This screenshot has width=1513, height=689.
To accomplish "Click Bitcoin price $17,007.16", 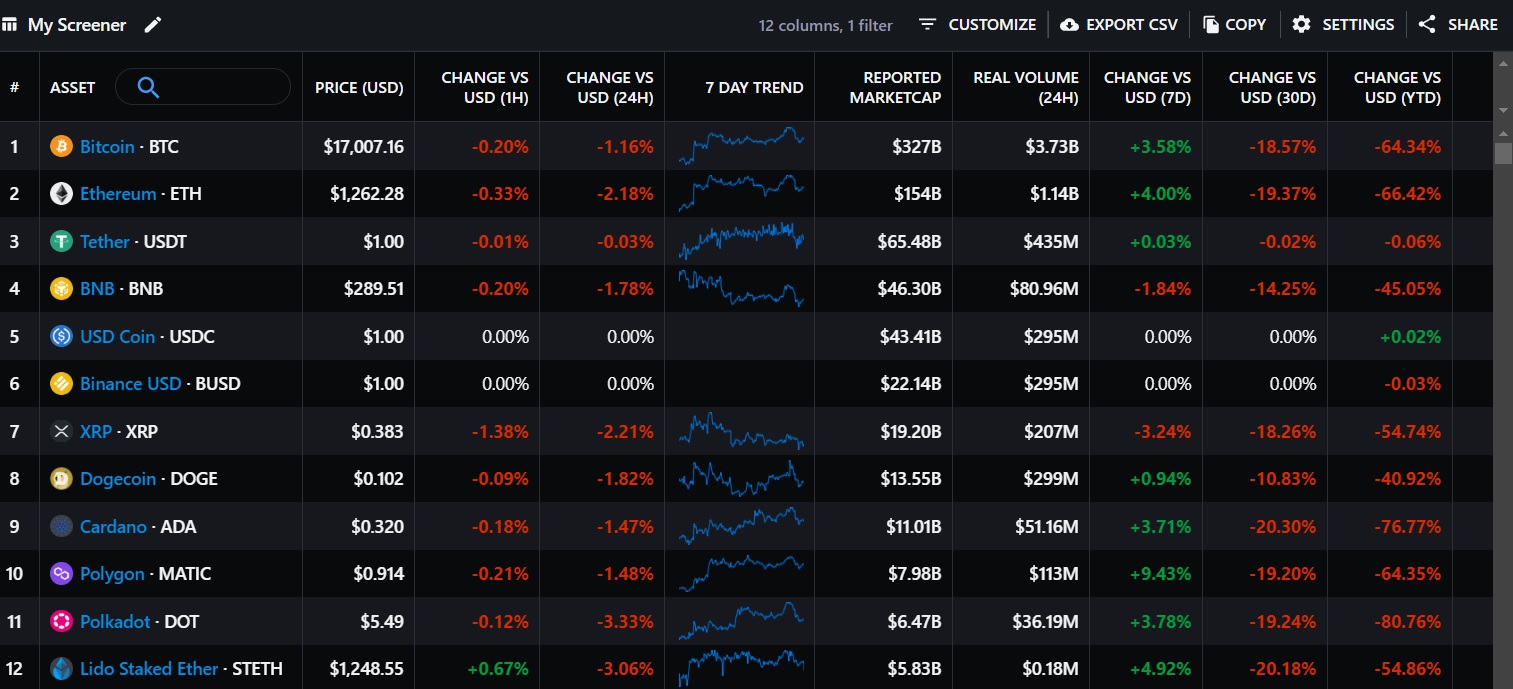I will pos(364,147).
